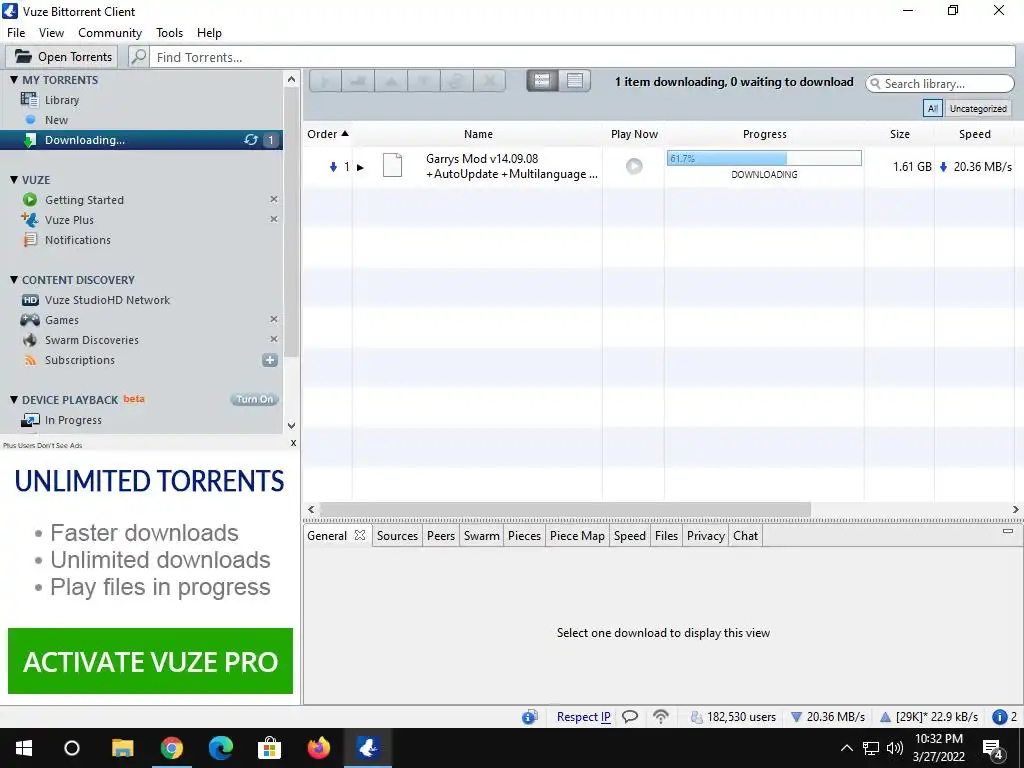Minimize the bottom details panel
1024x768 pixels.
(1008, 532)
